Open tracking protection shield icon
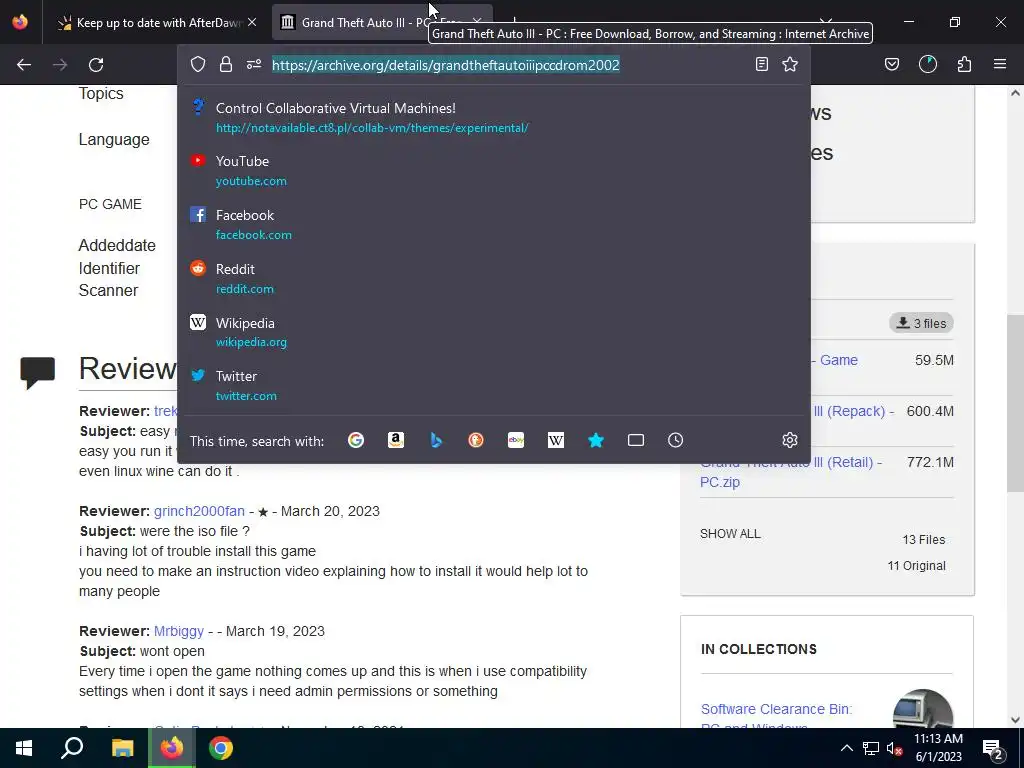 pos(198,64)
